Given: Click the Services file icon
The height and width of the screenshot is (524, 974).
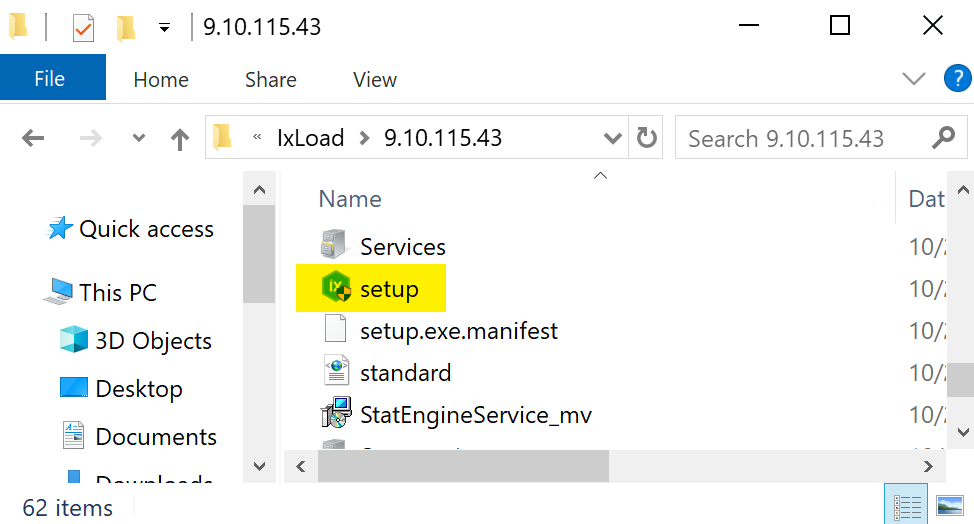Looking at the screenshot, I should (335, 246).
